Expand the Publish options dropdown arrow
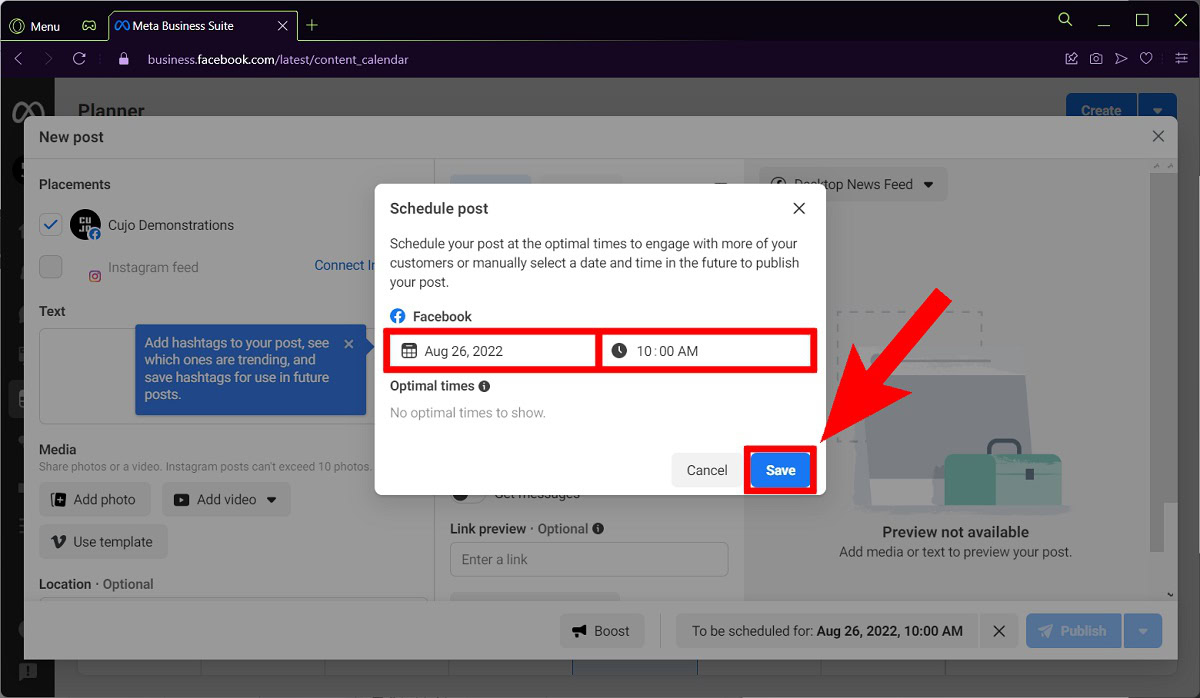The width and height of the screenshot is (1200, 698). [x=1143, y=631]
